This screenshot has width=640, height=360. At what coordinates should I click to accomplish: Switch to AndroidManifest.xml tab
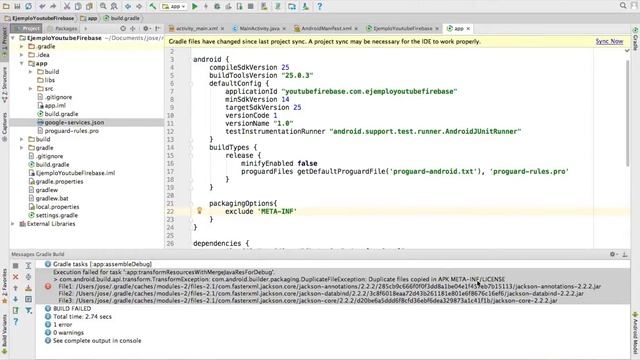(x=326, y=29)
